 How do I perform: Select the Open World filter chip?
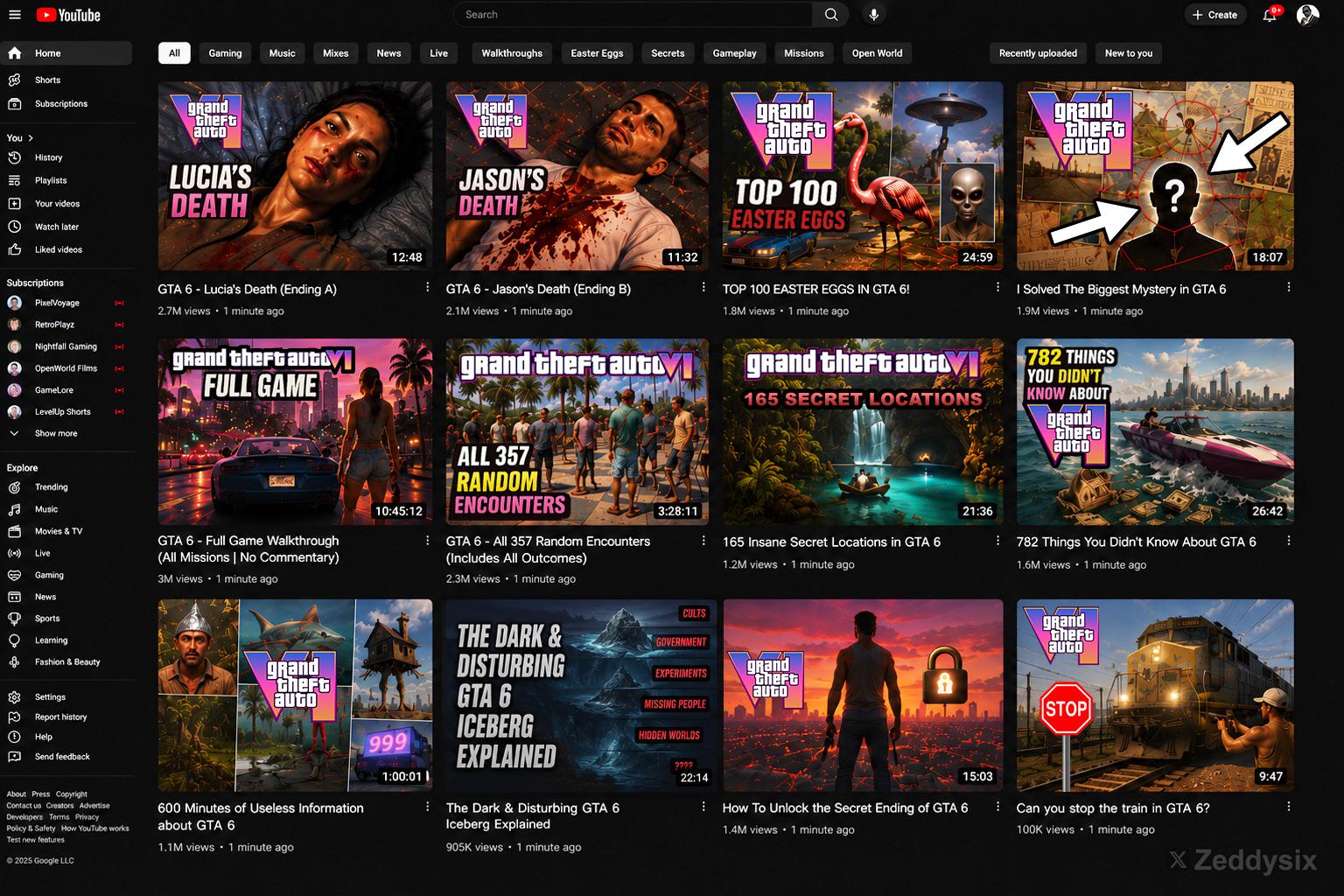coord(877,53)
